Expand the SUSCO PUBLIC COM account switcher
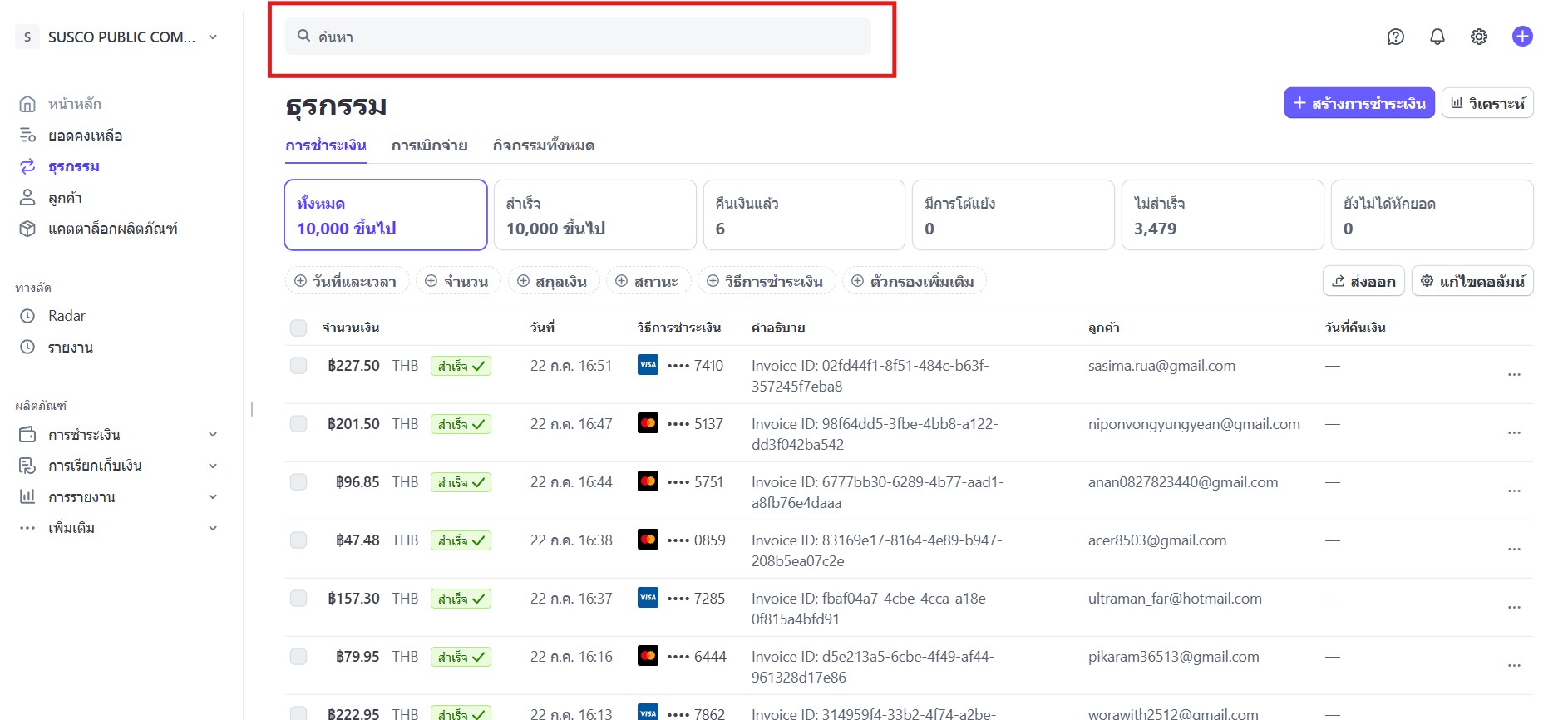Screen dimensions: 1568x720 coord(121,37)
